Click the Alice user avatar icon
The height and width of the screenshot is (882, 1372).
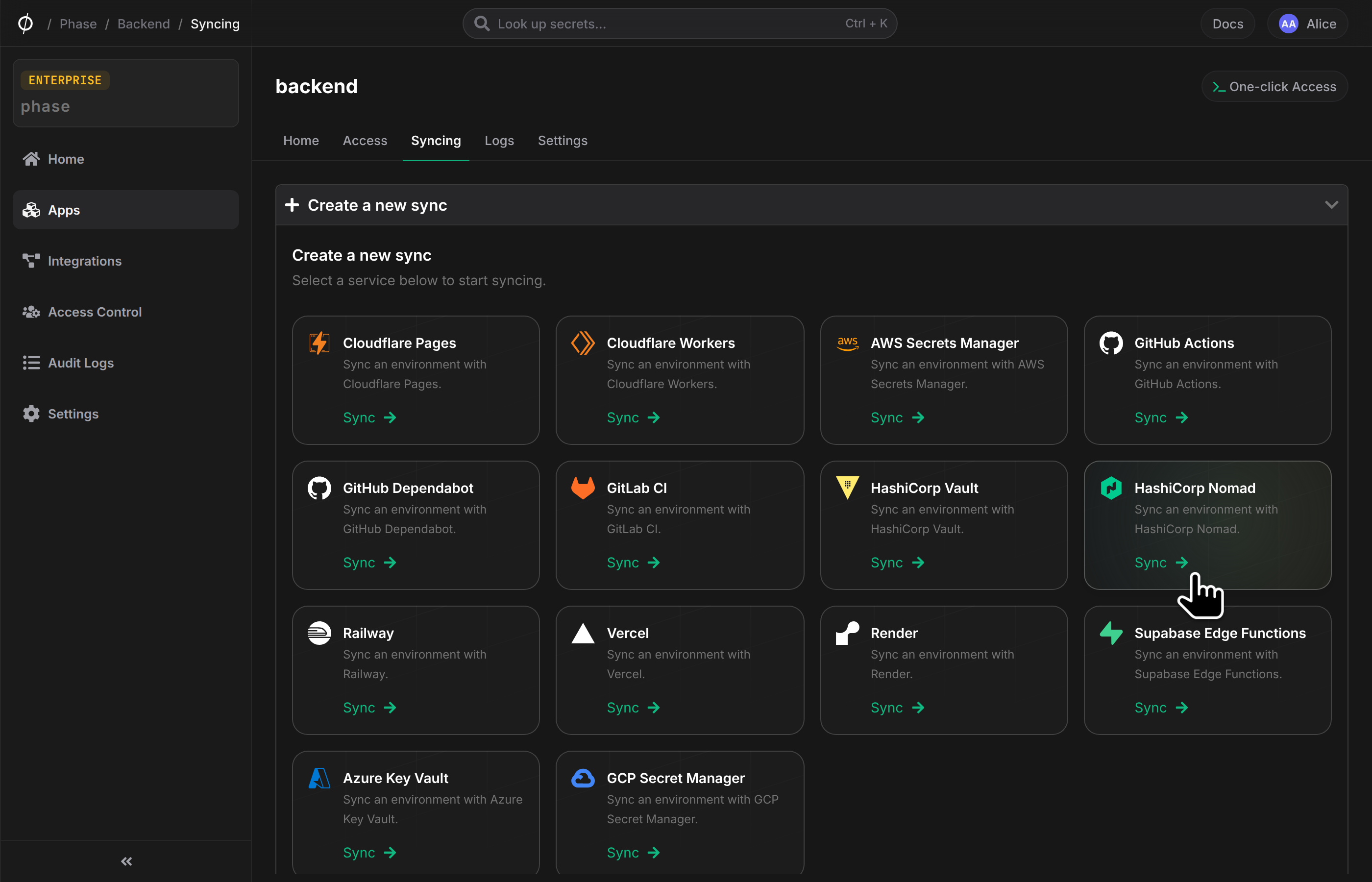click(x=1288, y=24)
